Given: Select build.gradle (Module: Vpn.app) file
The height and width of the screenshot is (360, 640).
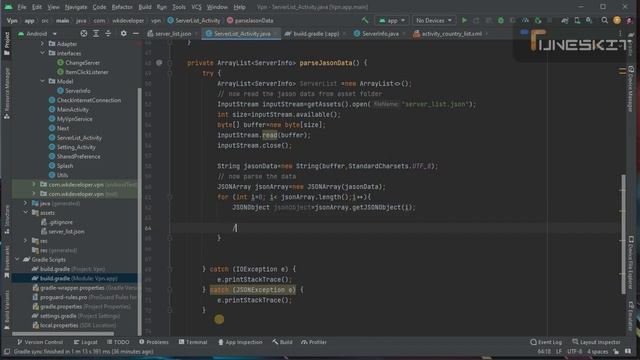Looking at the screenshot, I should (75, 278).
